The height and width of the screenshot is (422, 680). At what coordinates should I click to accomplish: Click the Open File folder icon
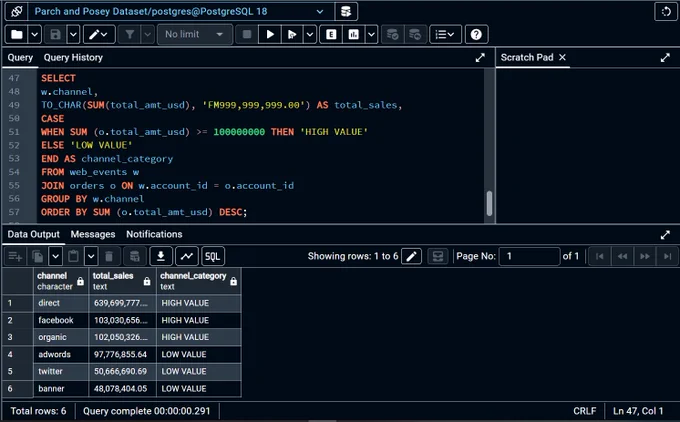pyautogui.click(x=17, y=34)
